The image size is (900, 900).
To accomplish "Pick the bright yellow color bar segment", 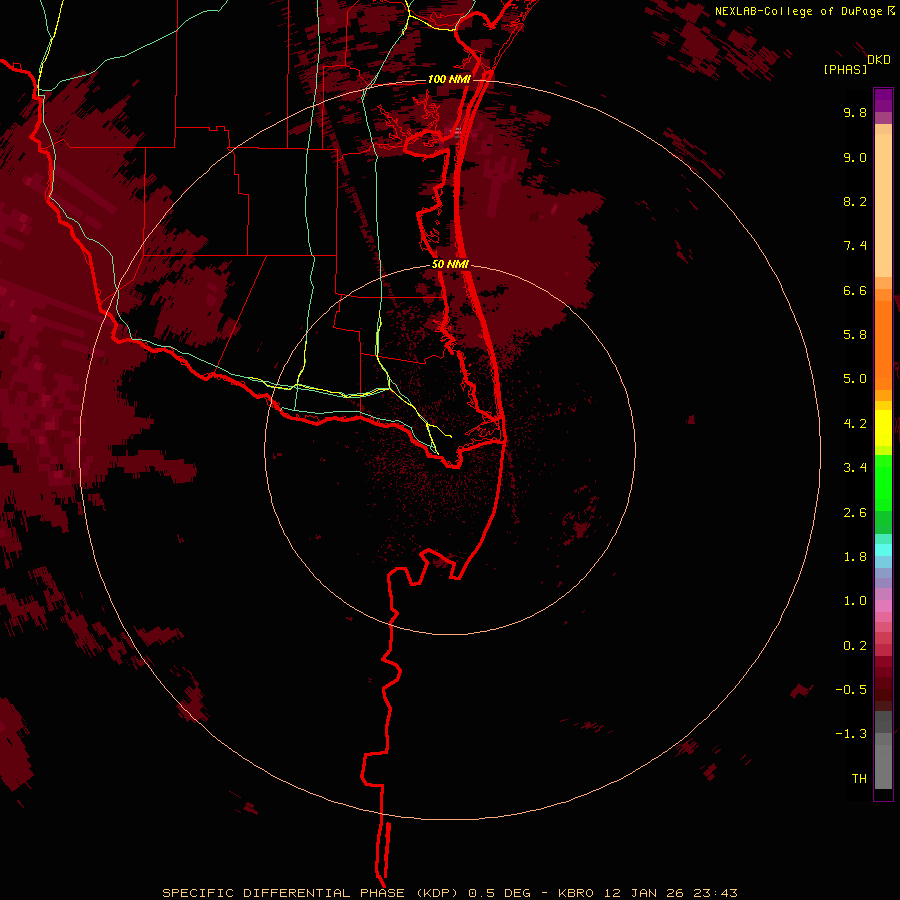I will pos(883,428).
